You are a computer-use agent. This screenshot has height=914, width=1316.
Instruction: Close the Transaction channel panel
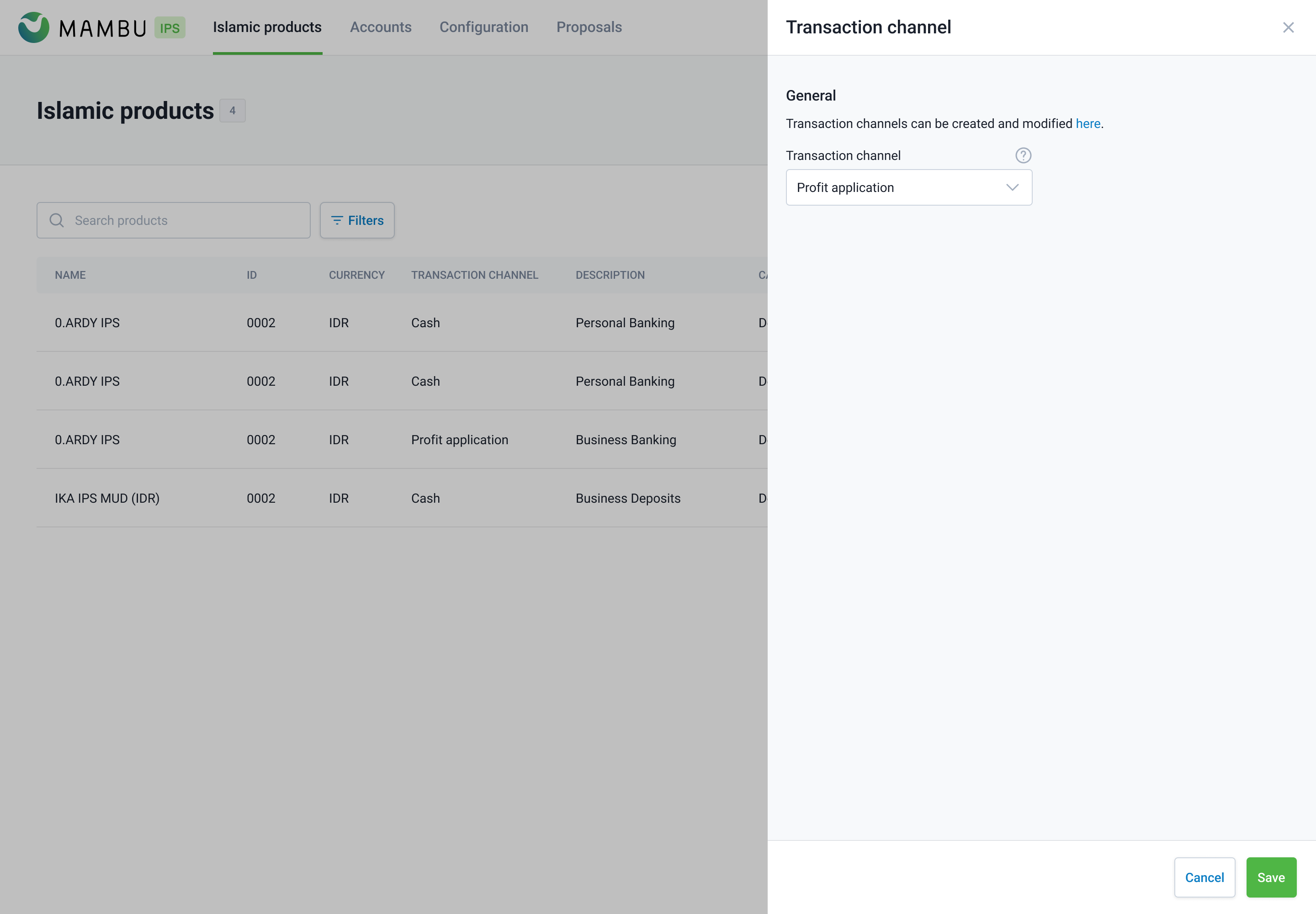[1288, 27]
